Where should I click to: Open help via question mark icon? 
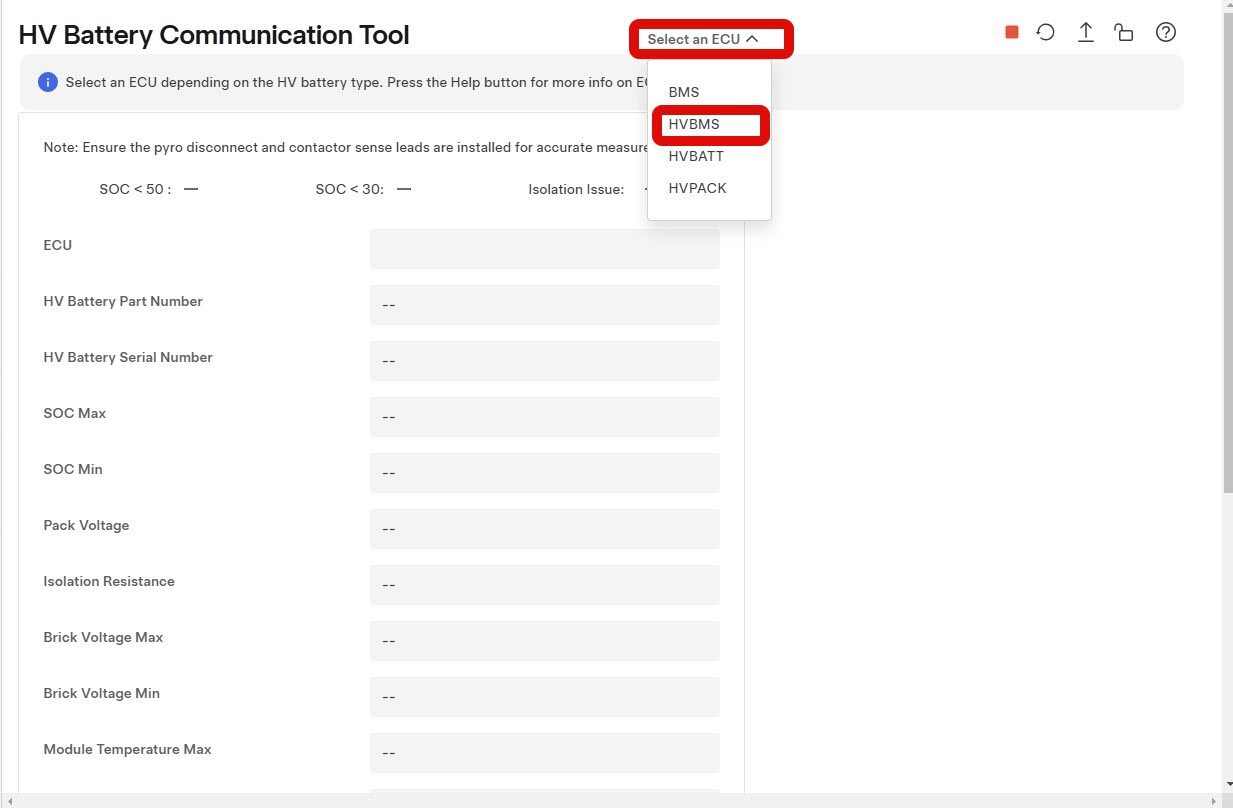1165,32
